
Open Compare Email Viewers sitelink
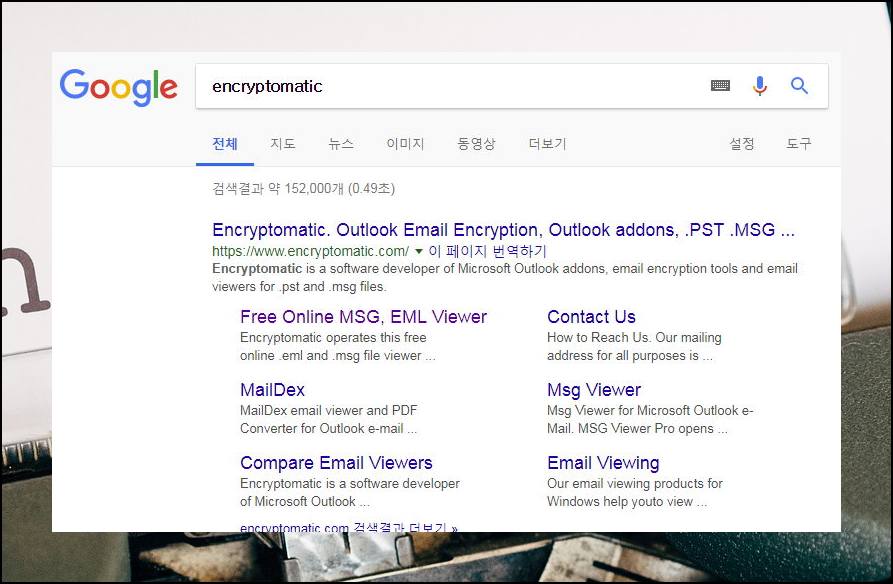coord(336,463)
